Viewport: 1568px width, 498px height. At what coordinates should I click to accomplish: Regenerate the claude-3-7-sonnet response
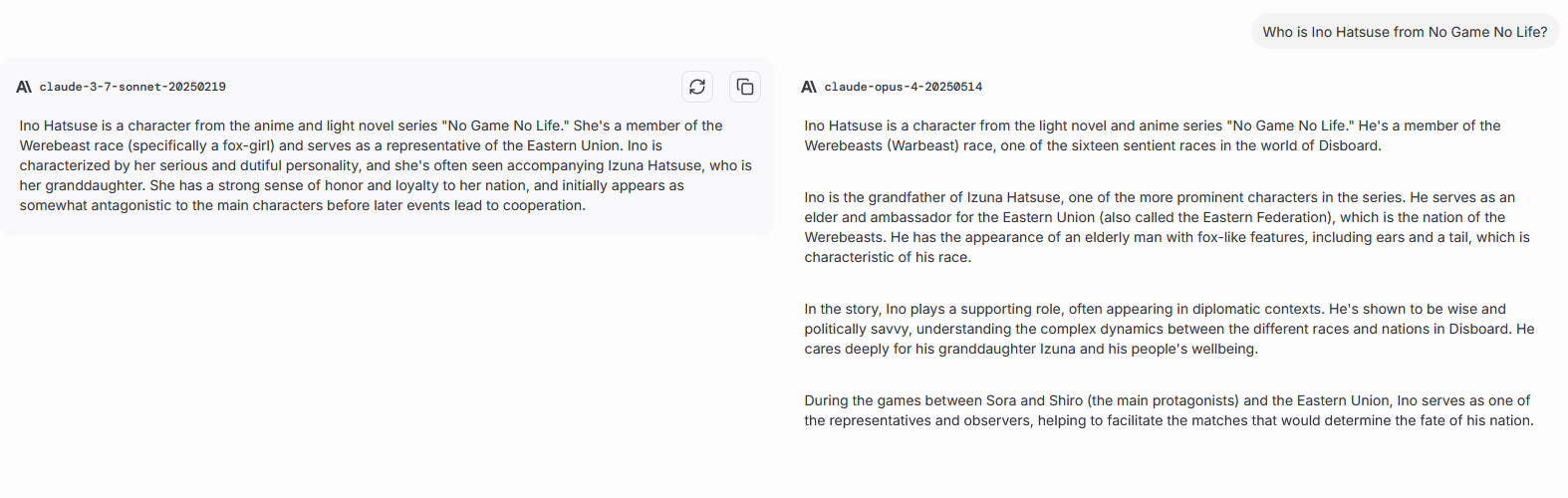click(697, 87)
